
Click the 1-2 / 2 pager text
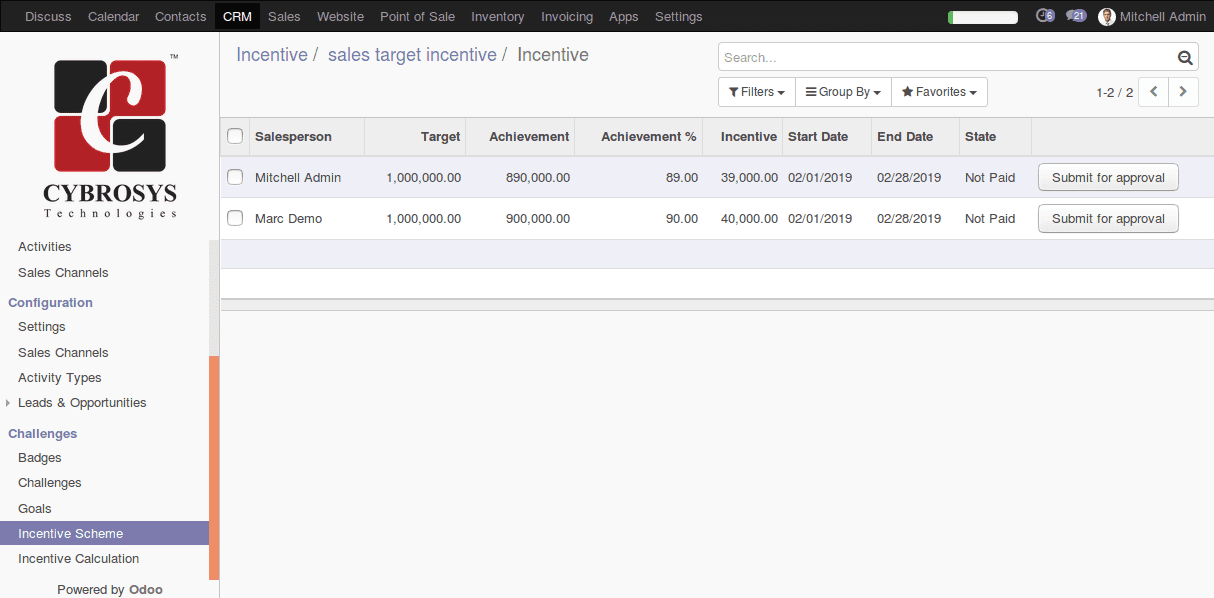coord(1114,92)
